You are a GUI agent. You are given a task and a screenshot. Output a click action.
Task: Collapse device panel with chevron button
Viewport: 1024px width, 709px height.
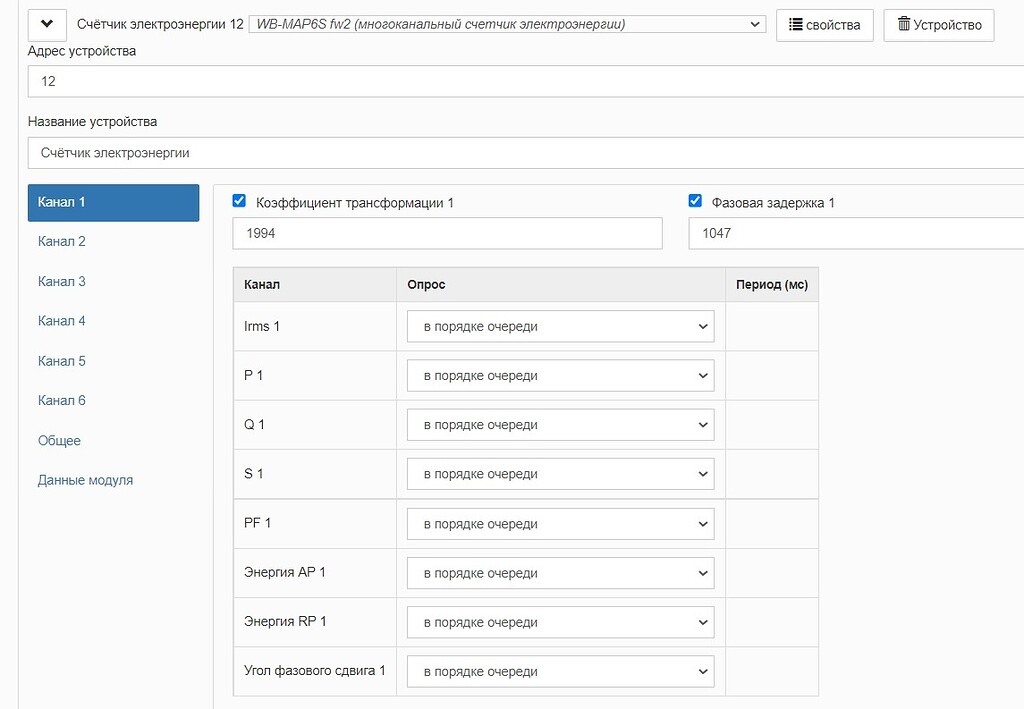pyautogui.click(x=47, y=24)
